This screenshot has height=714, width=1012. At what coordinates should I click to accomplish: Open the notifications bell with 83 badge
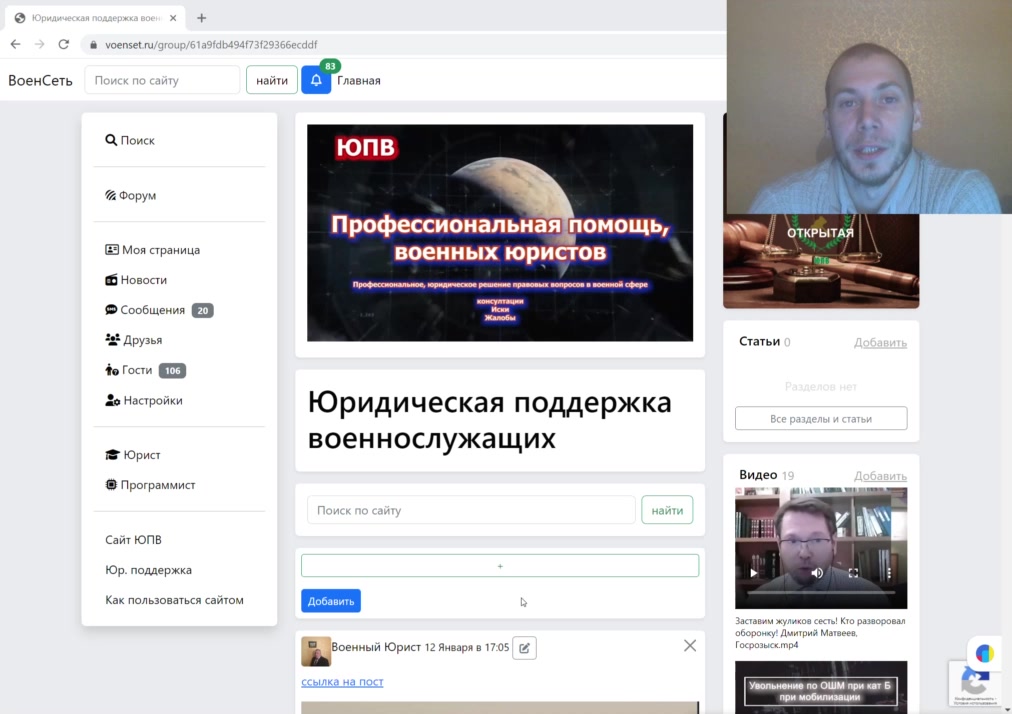click(x=316, y=80)
